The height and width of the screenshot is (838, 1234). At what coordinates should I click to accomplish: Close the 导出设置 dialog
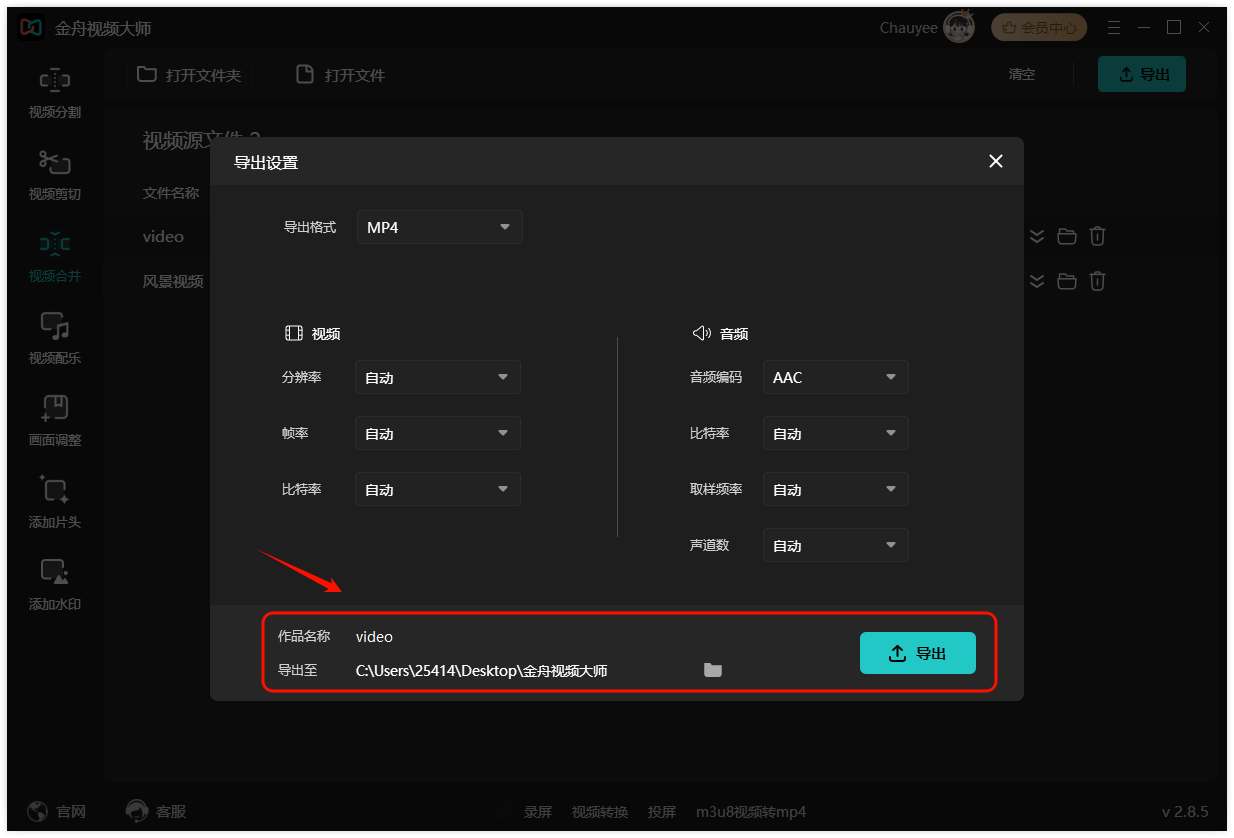pos(995,161)
